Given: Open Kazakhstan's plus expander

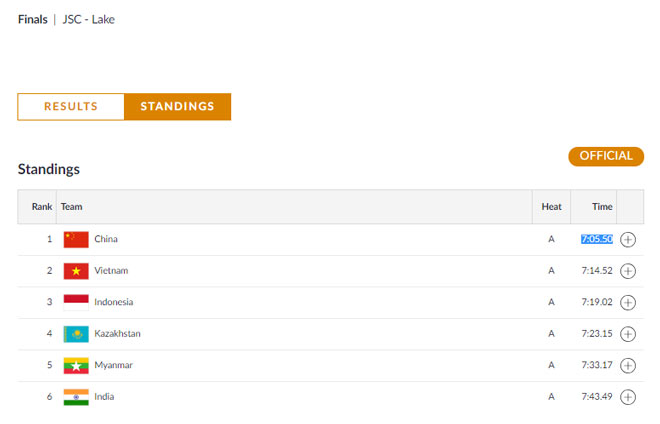Looking at the screenshot, I should click(x=628, y=334).
